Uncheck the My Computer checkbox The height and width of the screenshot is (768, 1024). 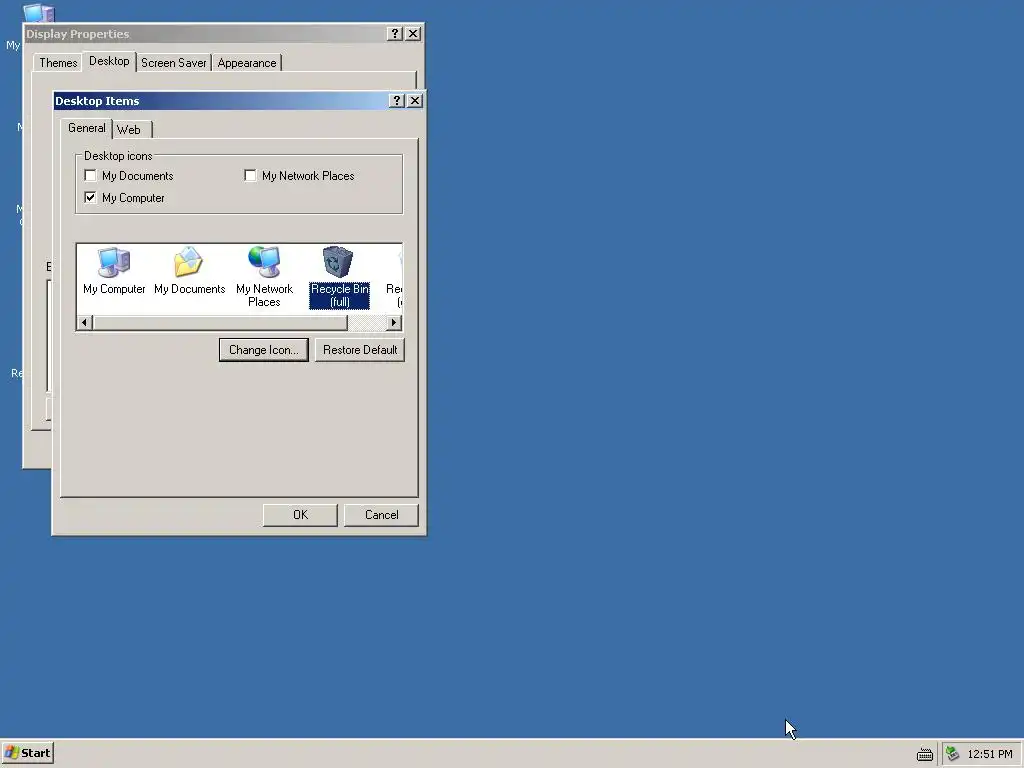pos(90,197)
